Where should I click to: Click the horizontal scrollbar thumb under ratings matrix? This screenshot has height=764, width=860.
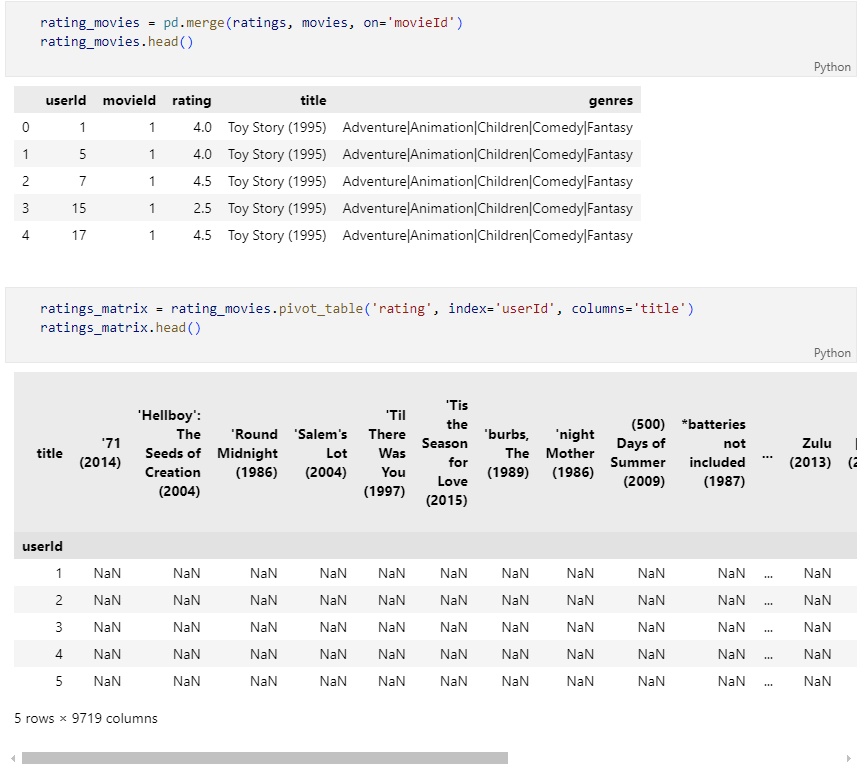[x=265, y=758]
